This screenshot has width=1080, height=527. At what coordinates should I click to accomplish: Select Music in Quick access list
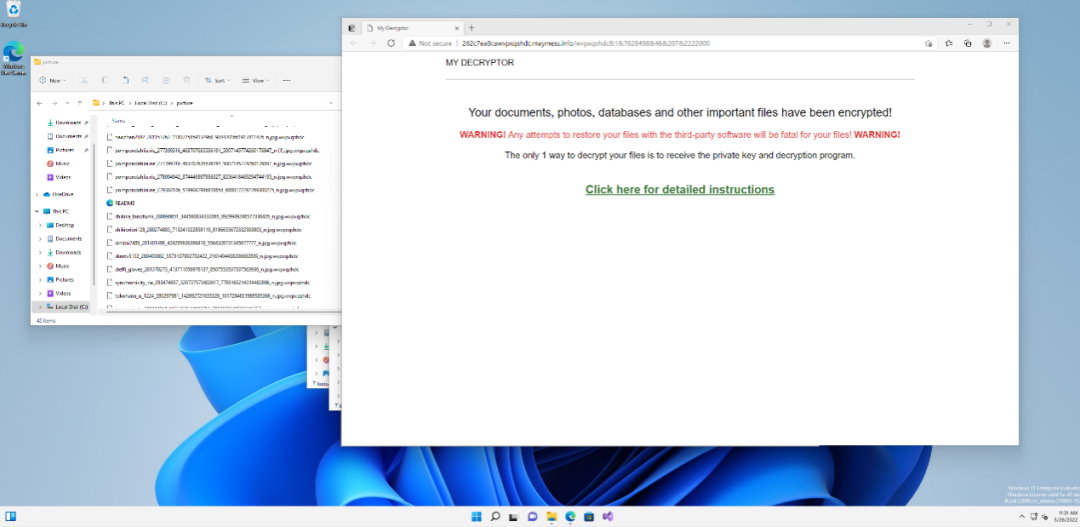[58, 164]
